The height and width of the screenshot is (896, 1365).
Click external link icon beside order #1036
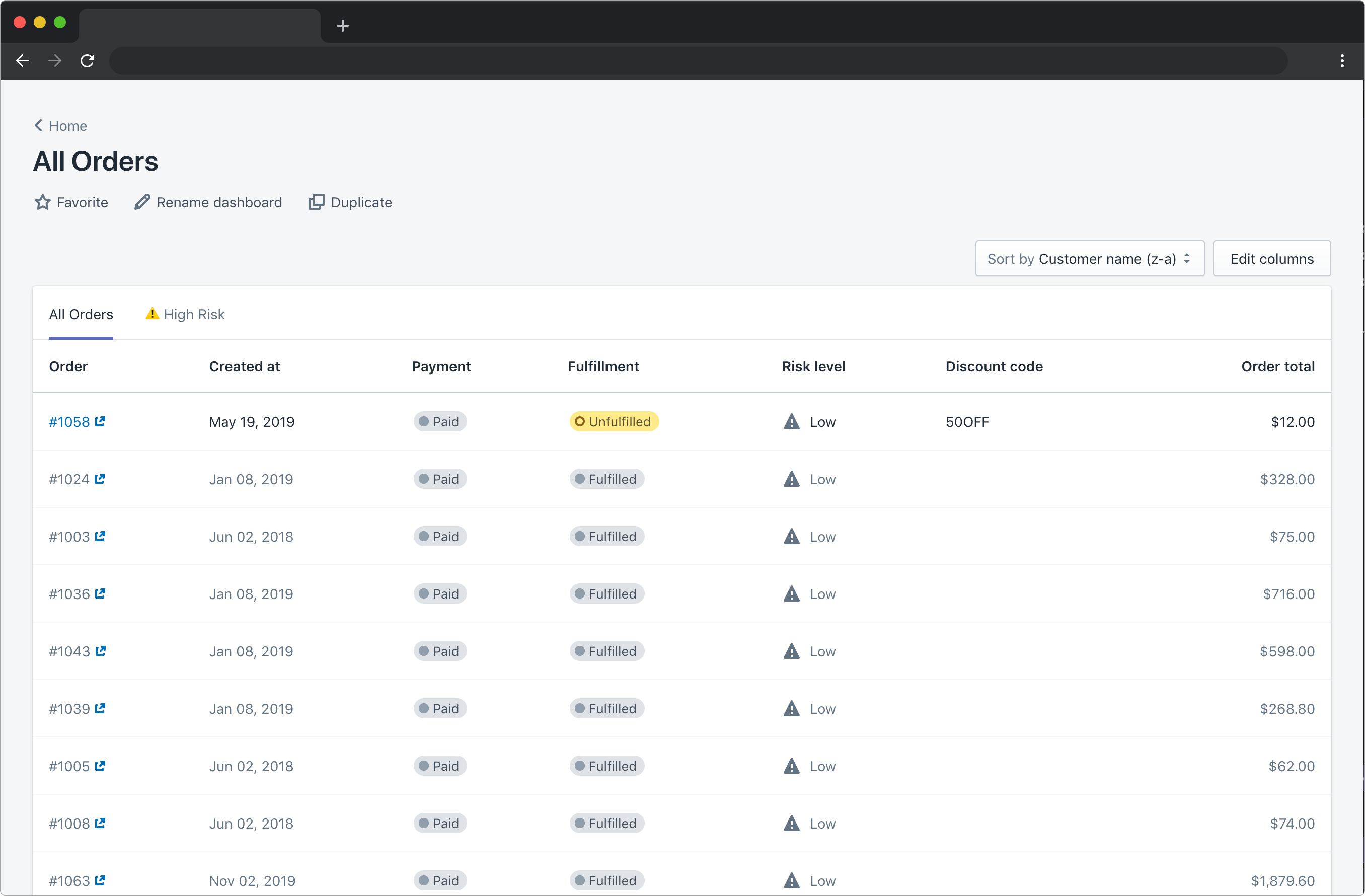[x=100, y=593]
